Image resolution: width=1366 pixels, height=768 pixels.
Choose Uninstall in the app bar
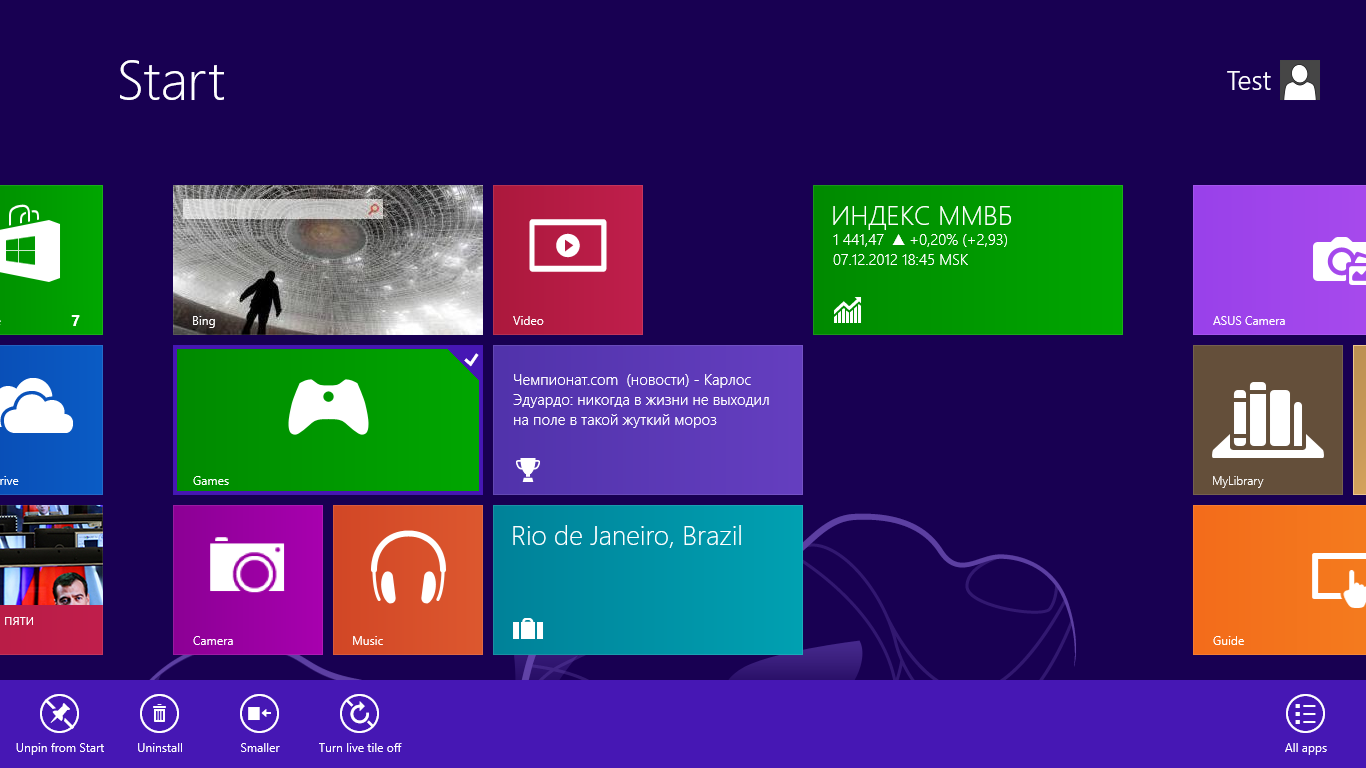[x=160, y=724]
